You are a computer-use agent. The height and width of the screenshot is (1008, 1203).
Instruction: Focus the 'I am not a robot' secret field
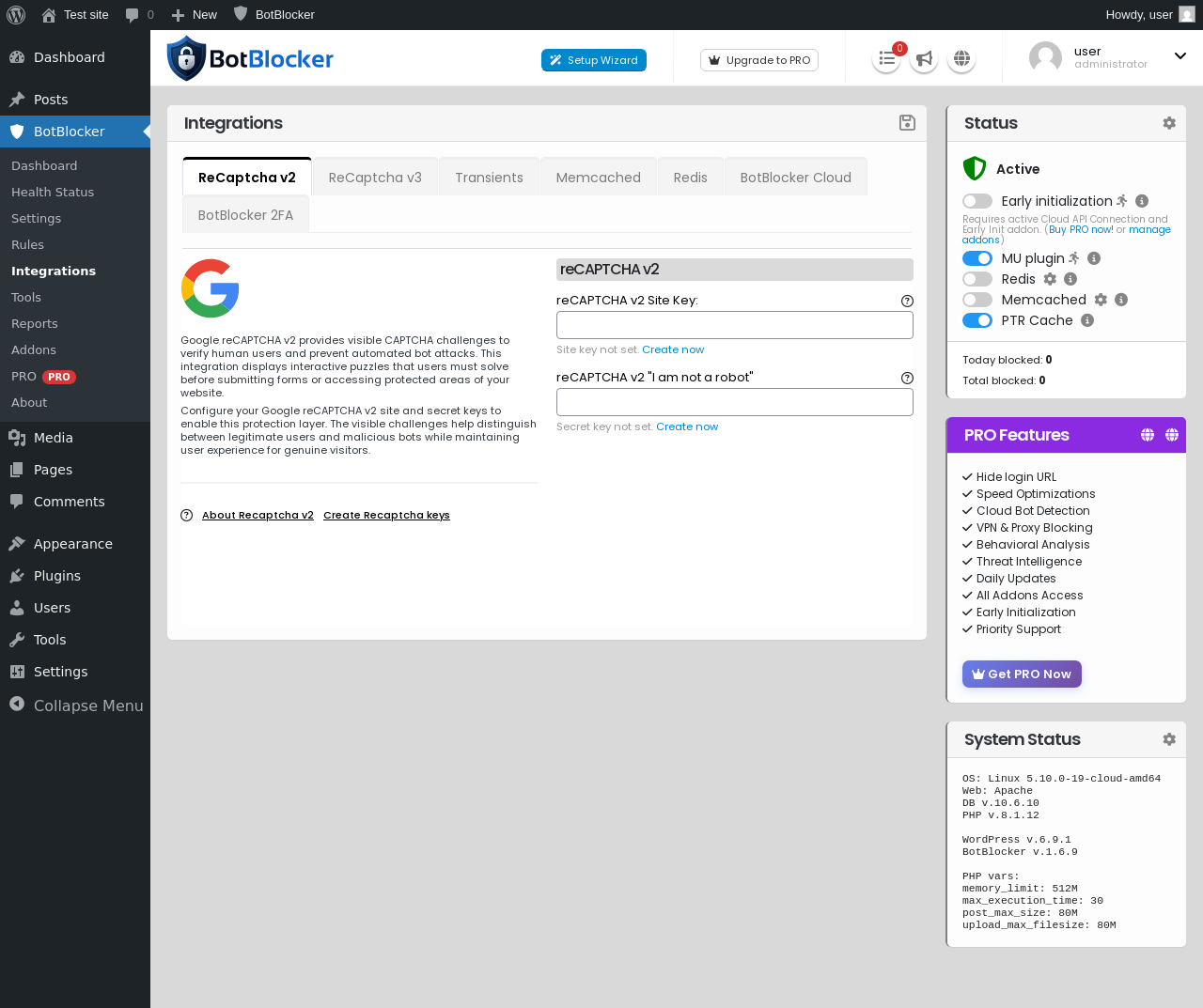pyautogui.click(x=735, y=402)
